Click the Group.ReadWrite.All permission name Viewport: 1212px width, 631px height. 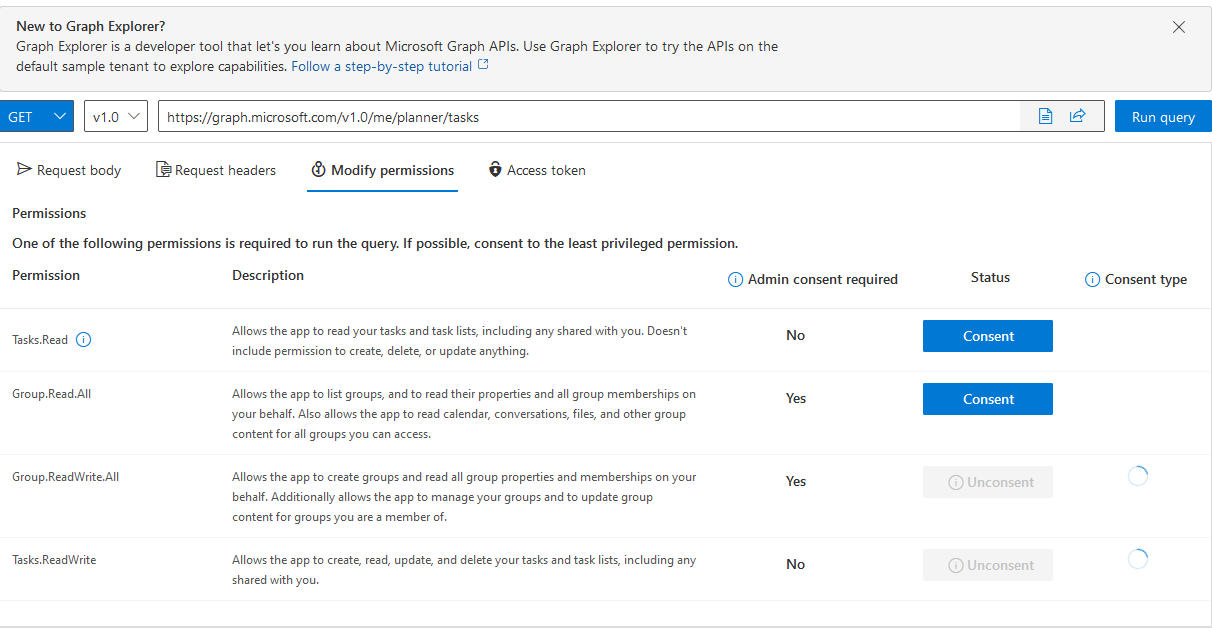point(65,477)
